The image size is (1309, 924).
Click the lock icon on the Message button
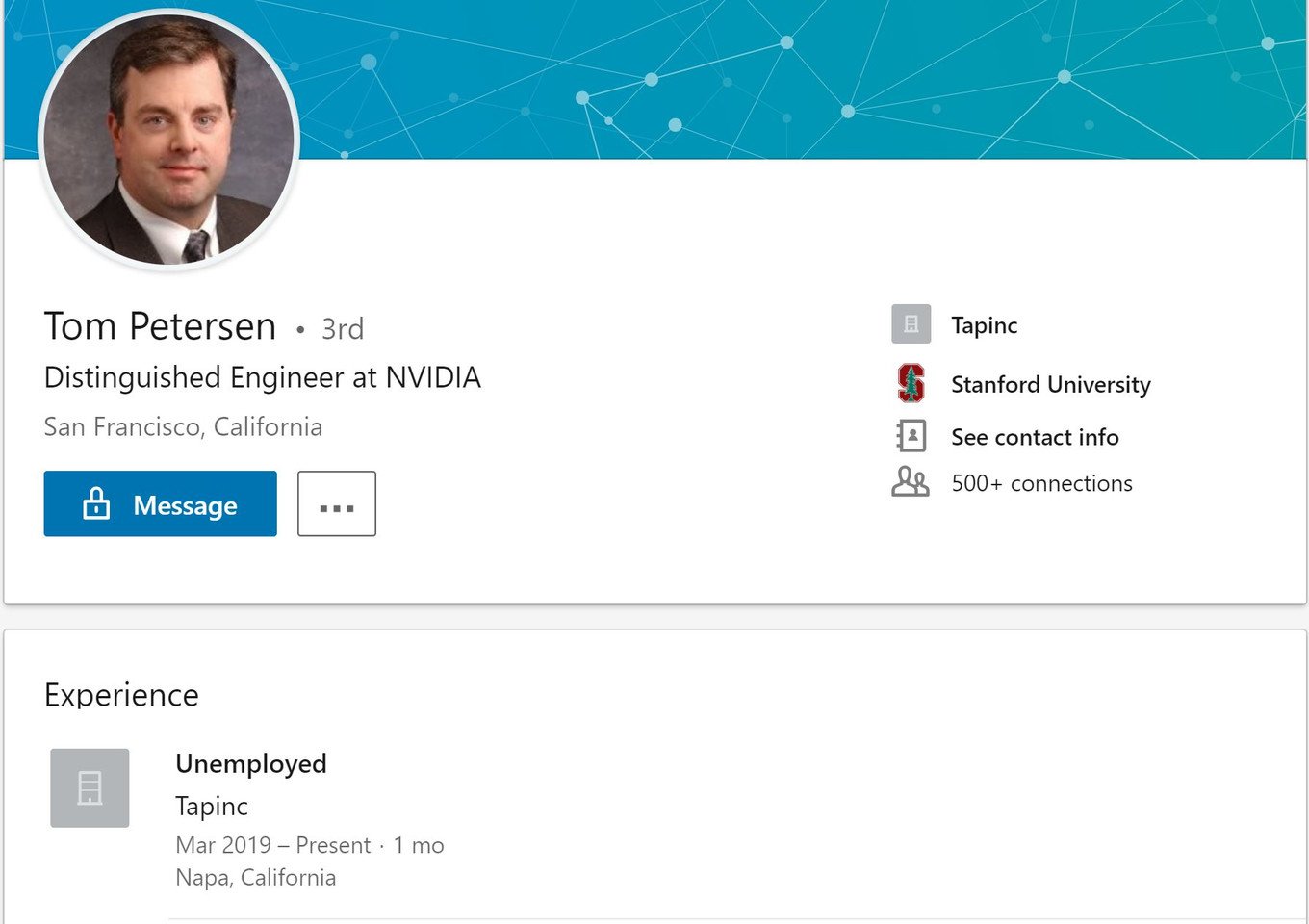(x=96, y=503)
